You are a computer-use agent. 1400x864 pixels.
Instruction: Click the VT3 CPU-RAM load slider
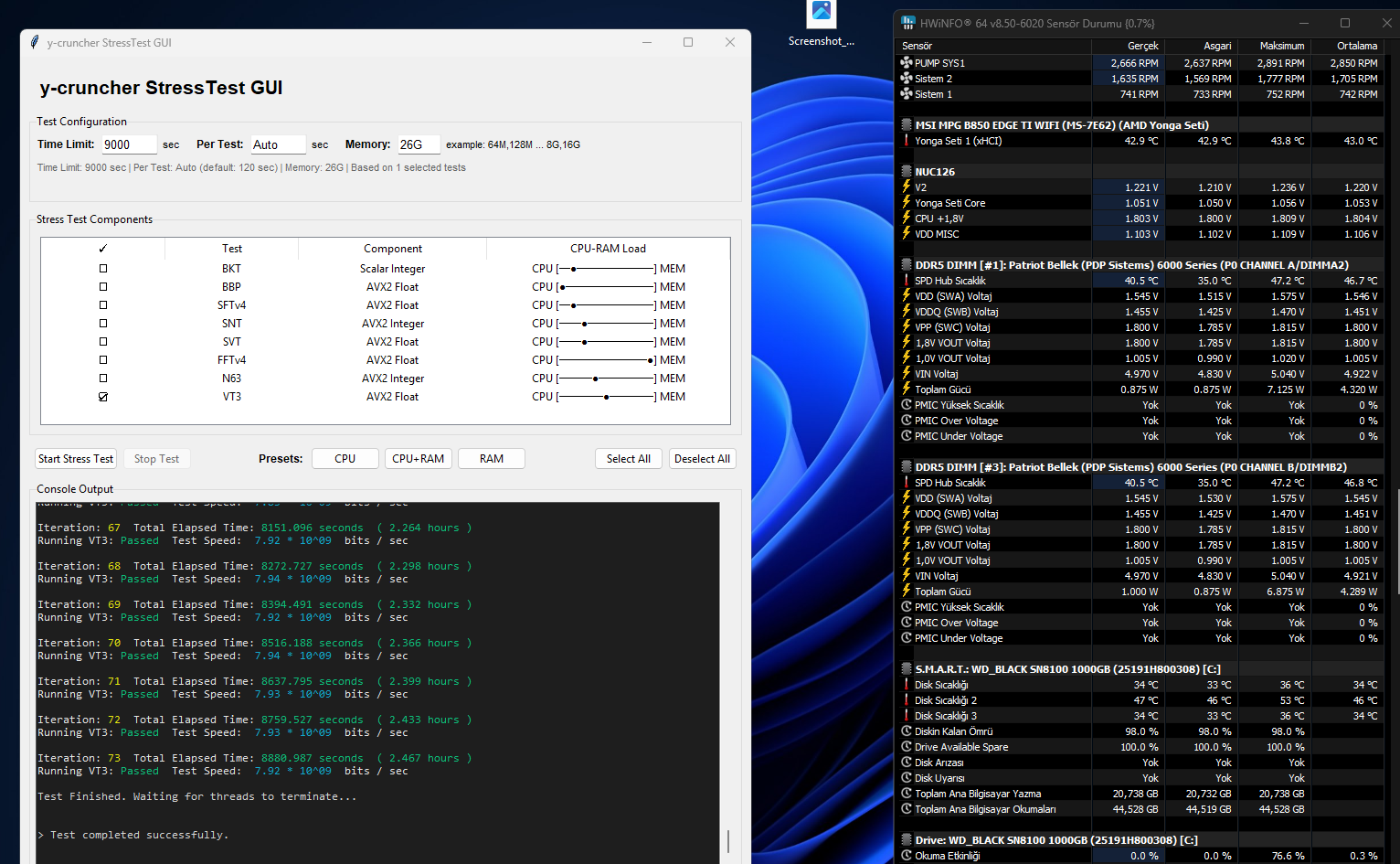point(607,397)
